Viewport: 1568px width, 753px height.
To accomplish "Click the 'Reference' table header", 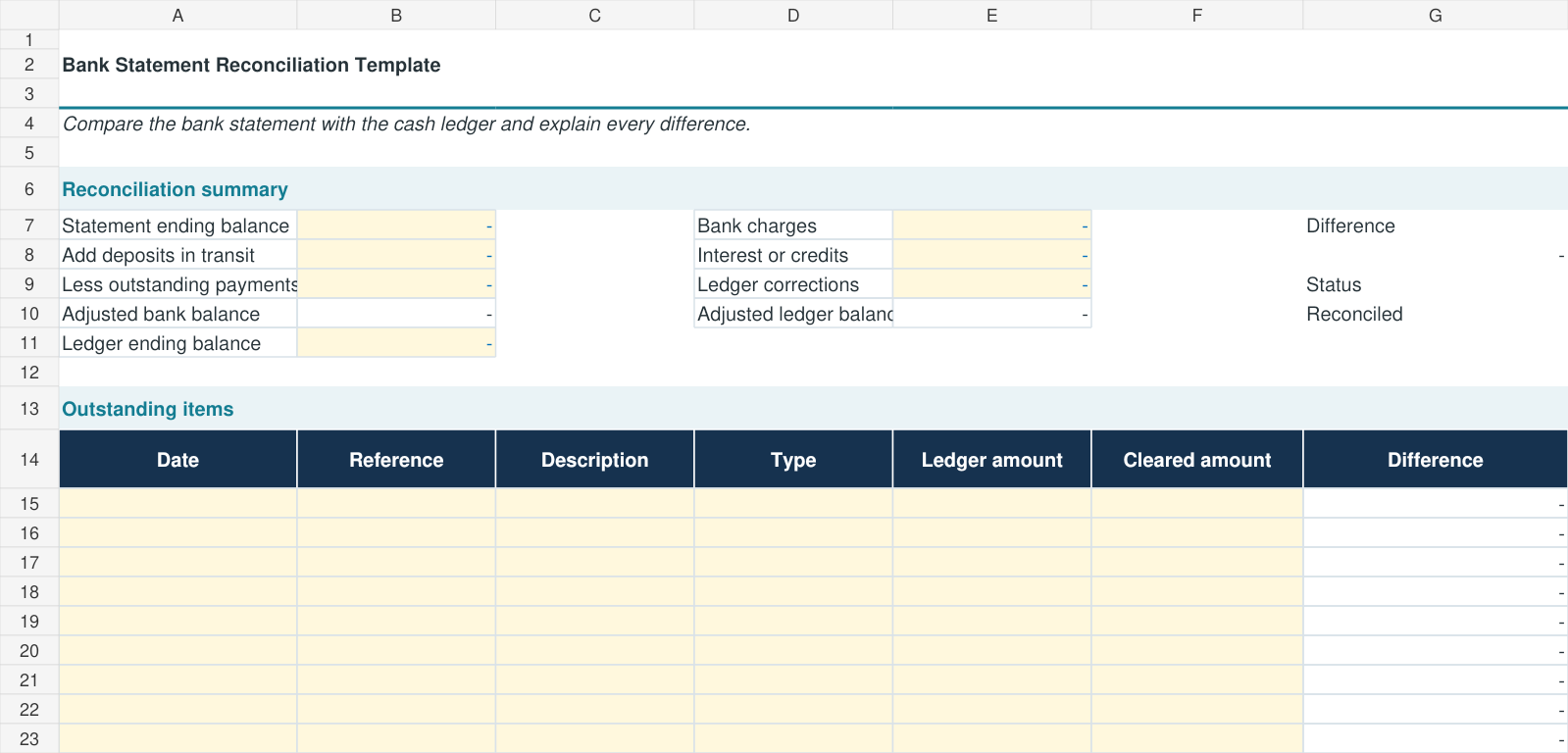I will [x=396, y=459].
